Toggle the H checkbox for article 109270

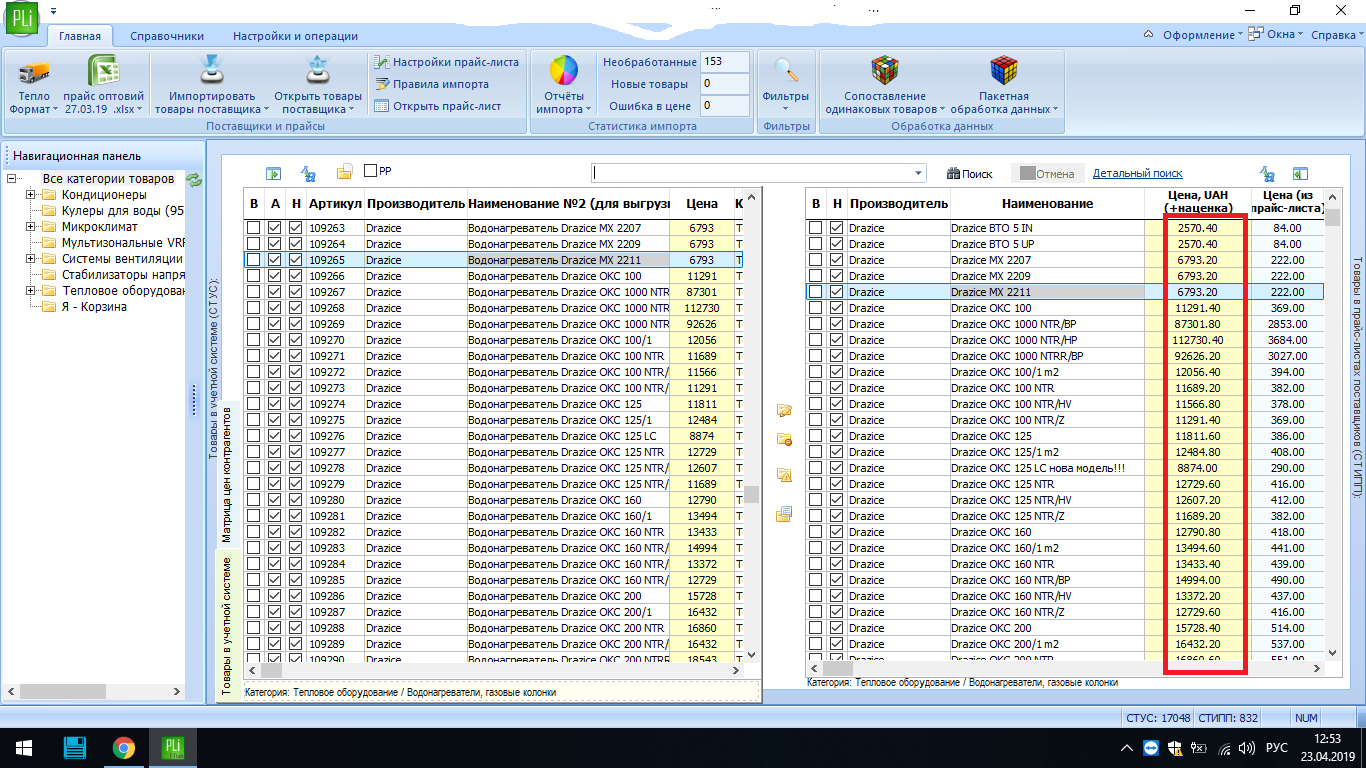tap(295, 340)
